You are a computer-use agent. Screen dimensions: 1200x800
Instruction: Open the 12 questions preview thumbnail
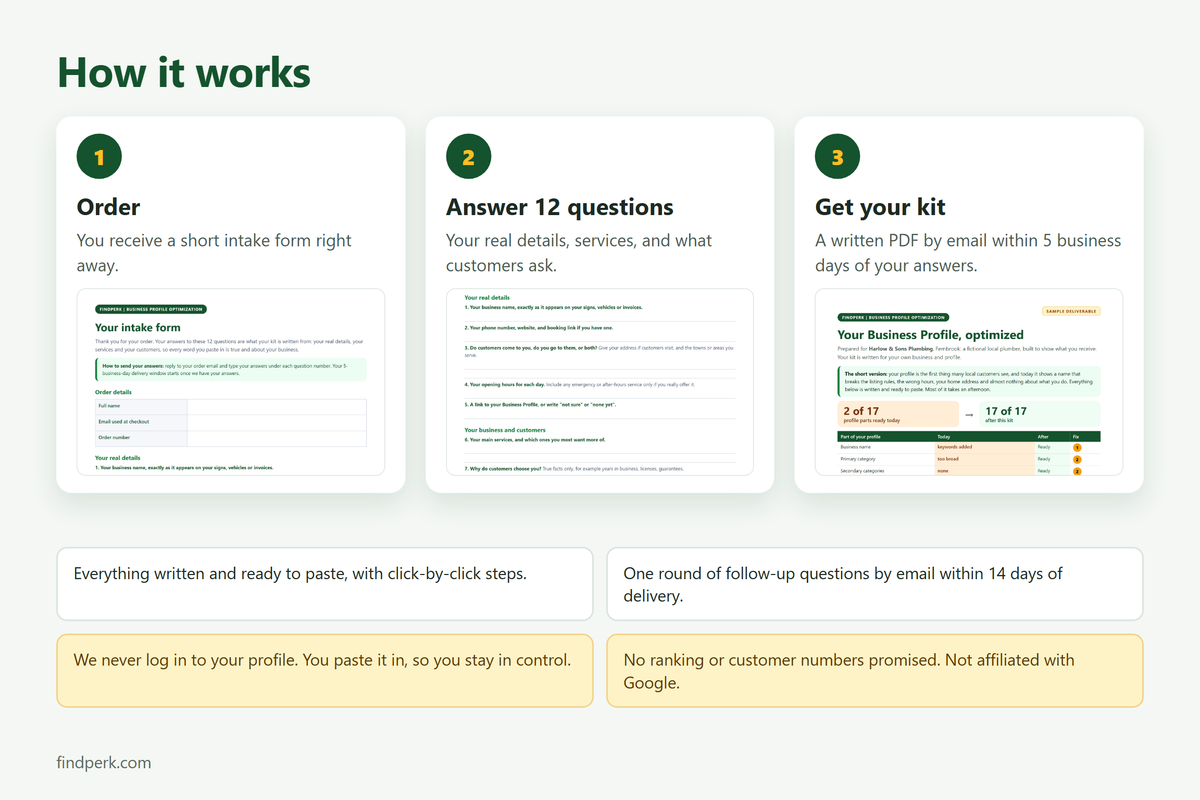600,382
